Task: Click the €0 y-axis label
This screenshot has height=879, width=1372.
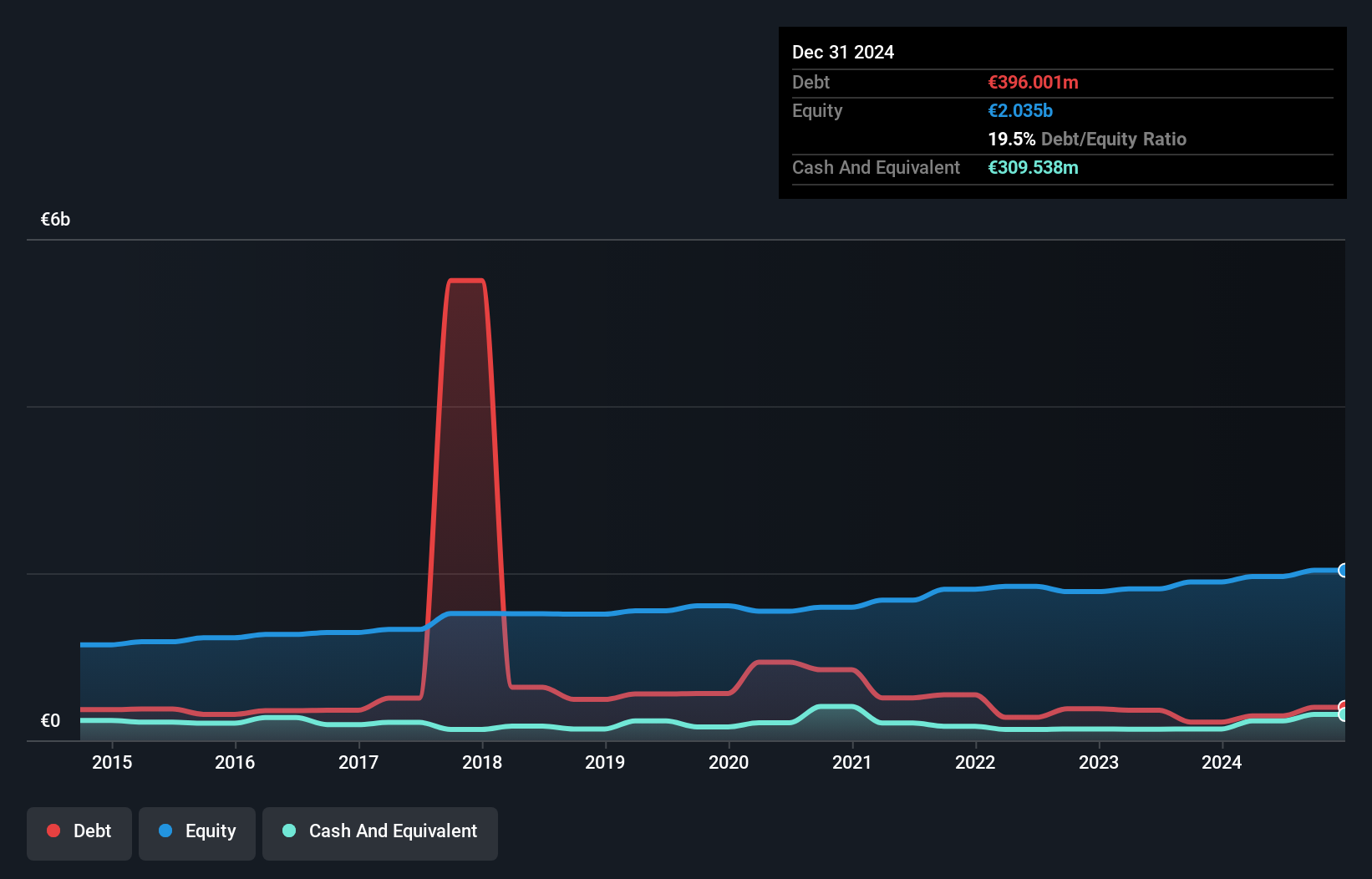Action: (50, 721)
